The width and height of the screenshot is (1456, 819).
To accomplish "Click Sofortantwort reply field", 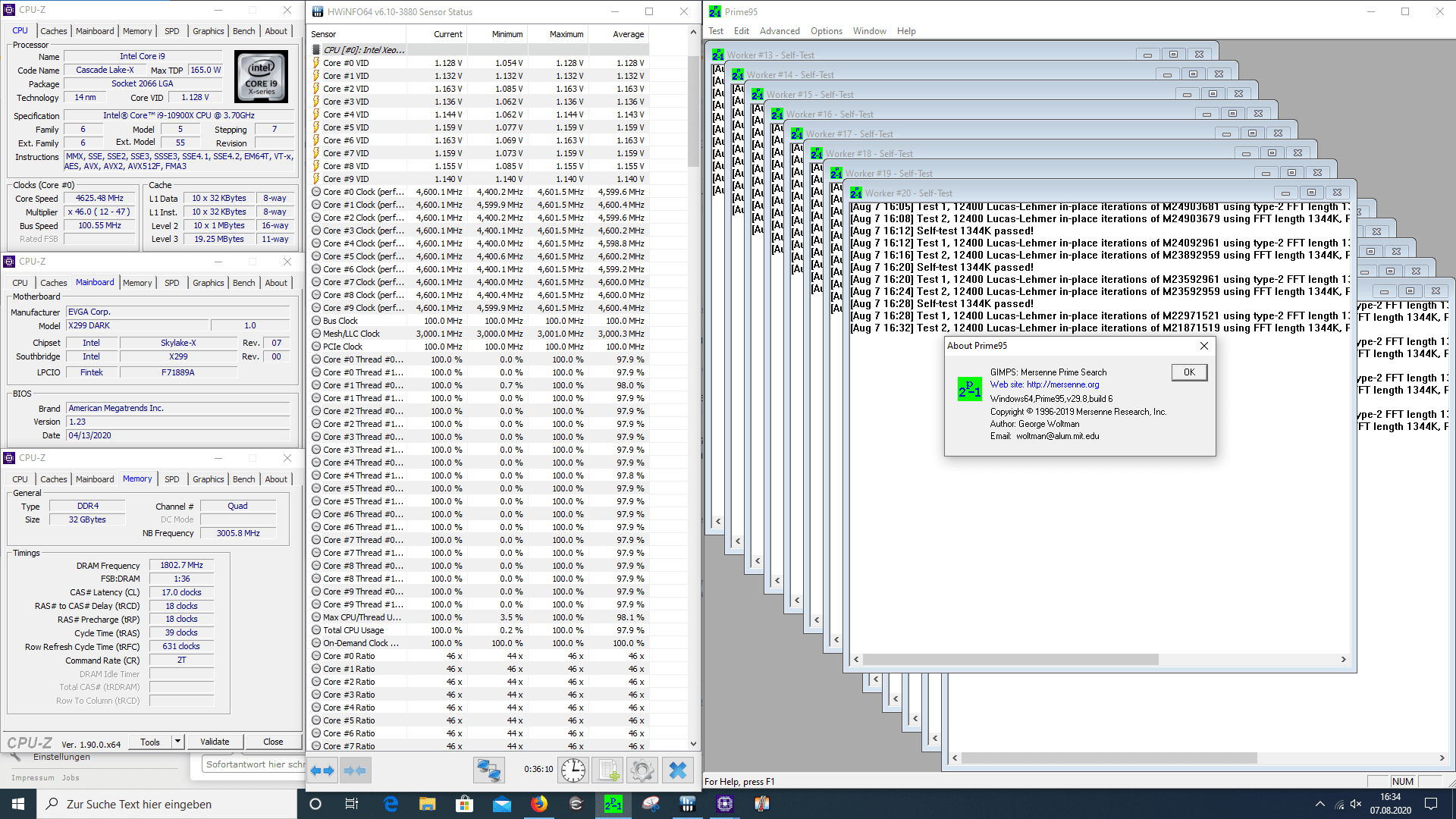I will click(253, 764).
